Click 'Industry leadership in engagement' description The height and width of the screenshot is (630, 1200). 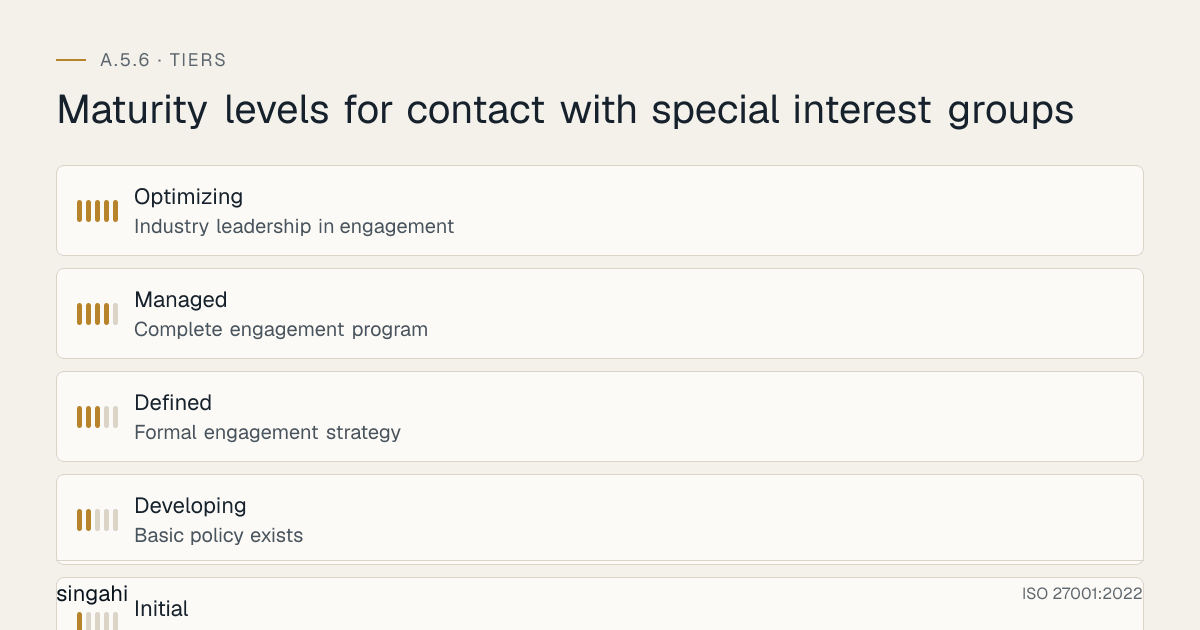tap(294, 227)
